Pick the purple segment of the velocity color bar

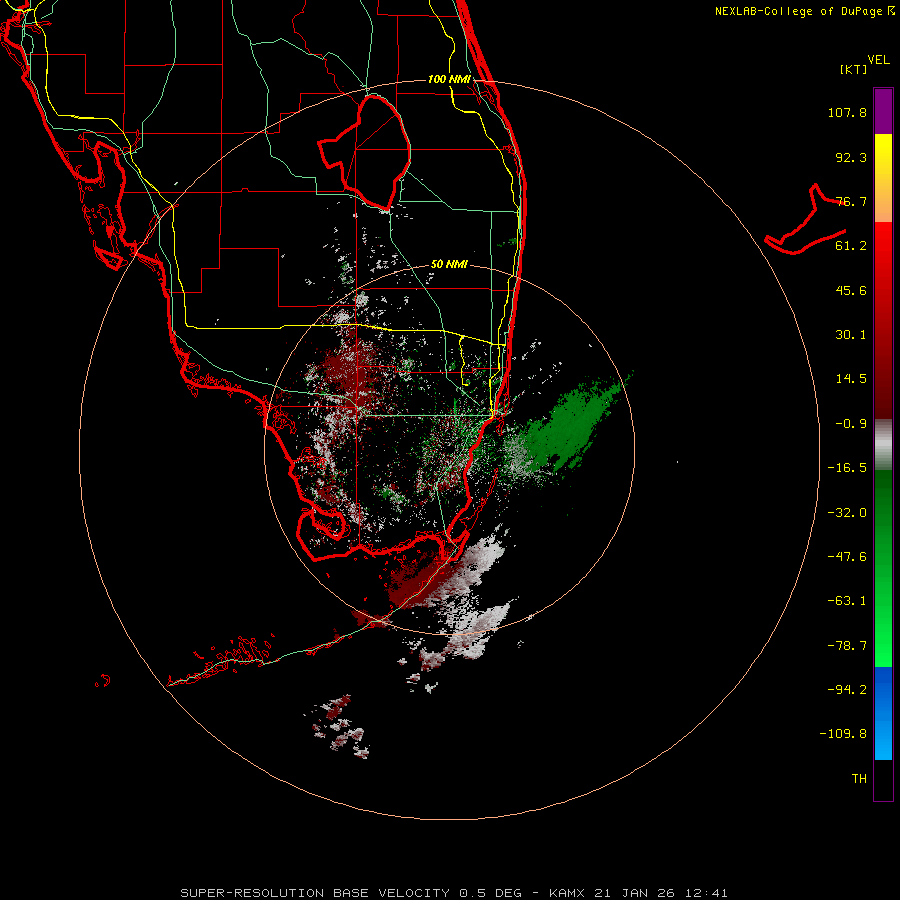pyautogui.click(x=883, y=111)
